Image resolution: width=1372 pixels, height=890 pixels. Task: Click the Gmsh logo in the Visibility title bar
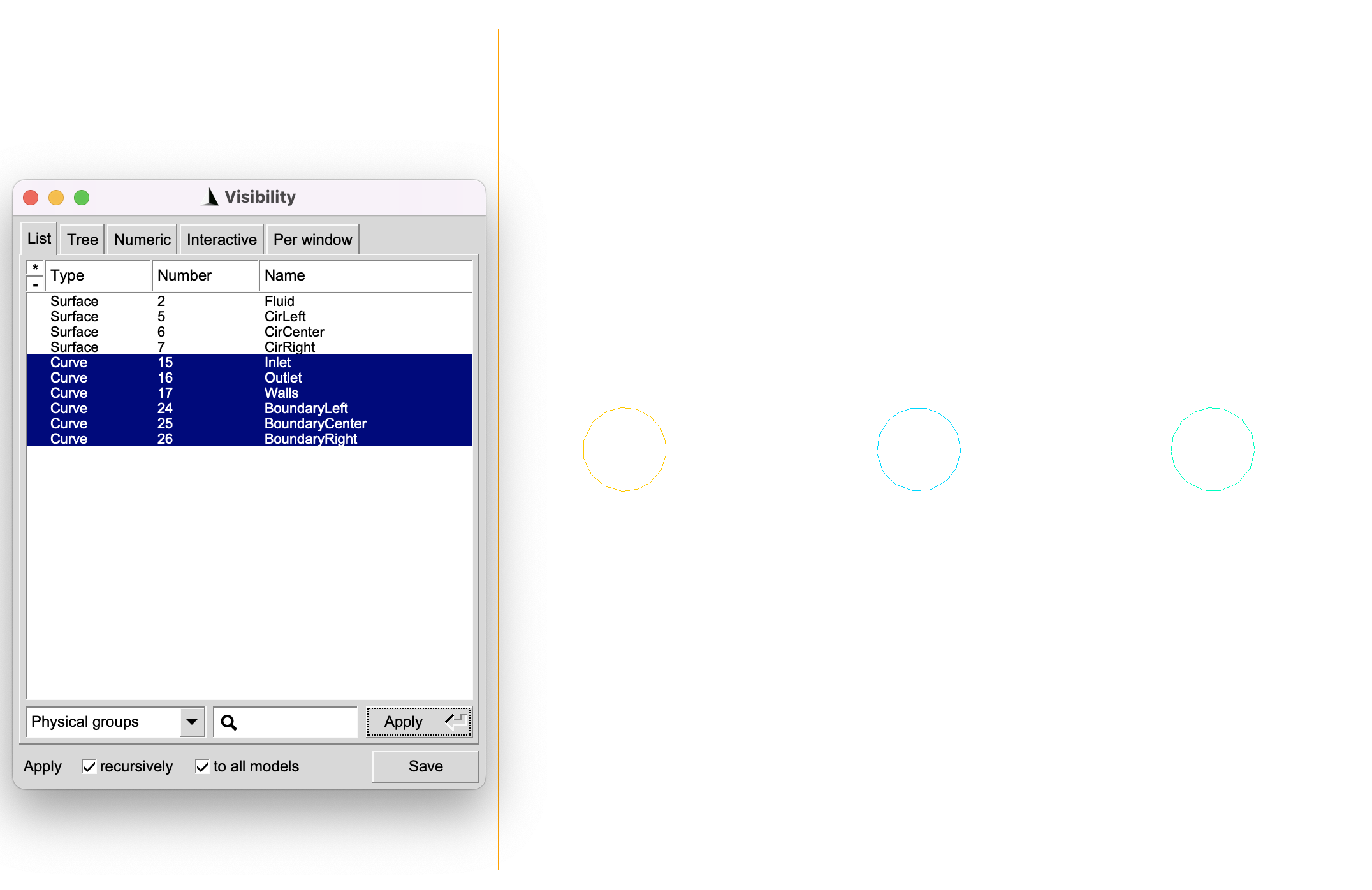tap(210, 196)
